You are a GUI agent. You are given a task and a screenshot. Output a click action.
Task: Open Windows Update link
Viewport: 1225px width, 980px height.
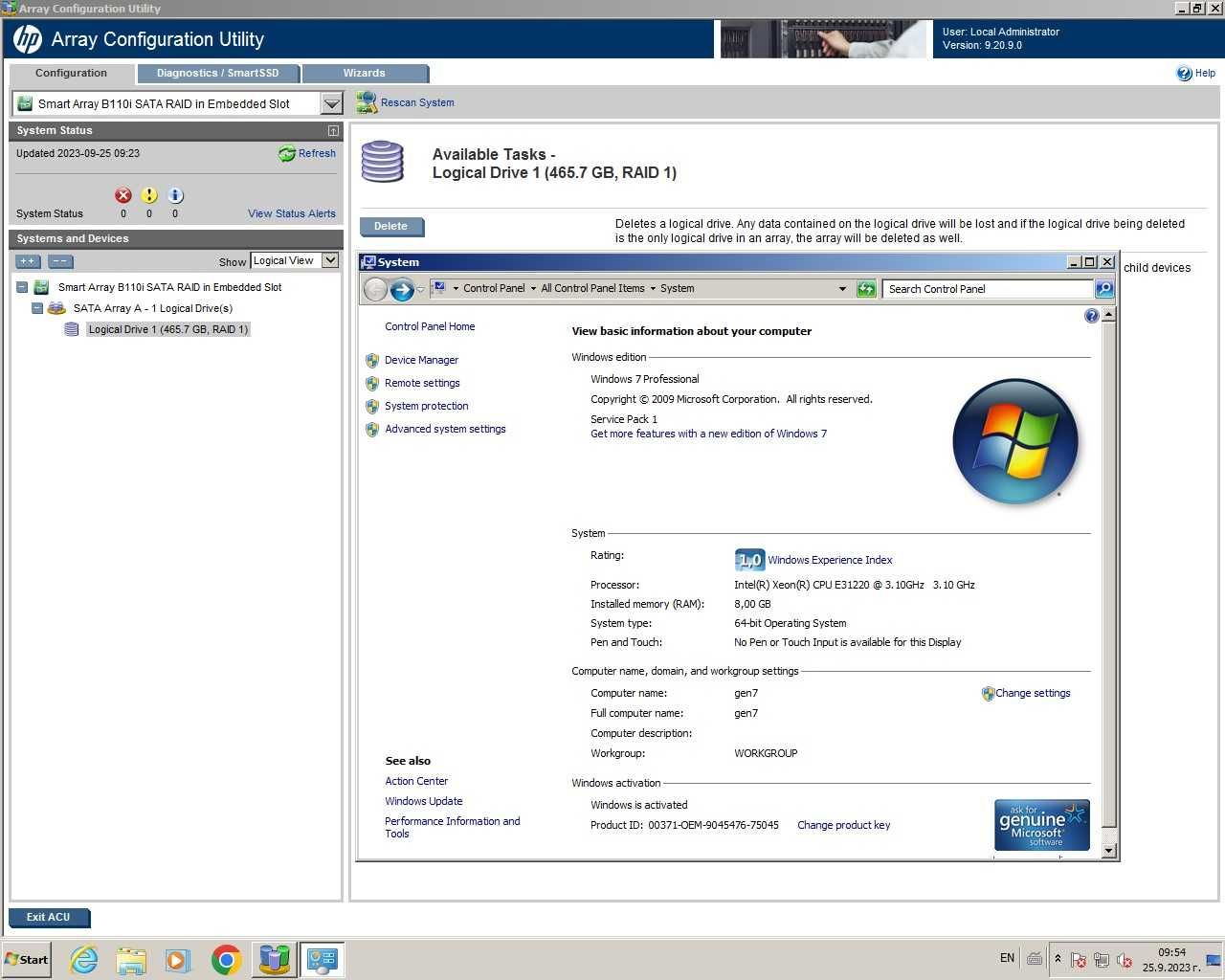click(424, 801)
